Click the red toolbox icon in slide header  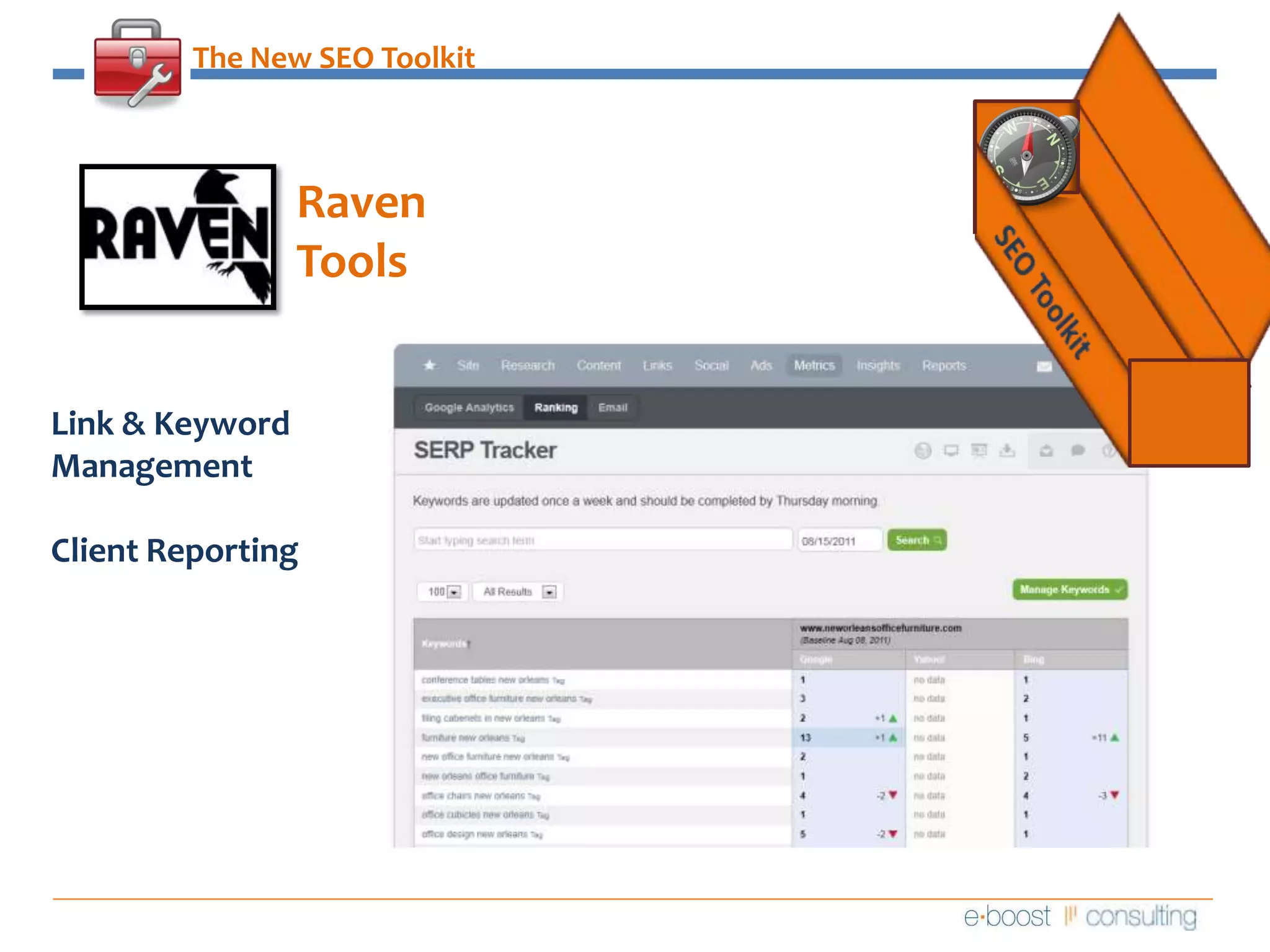137,63
